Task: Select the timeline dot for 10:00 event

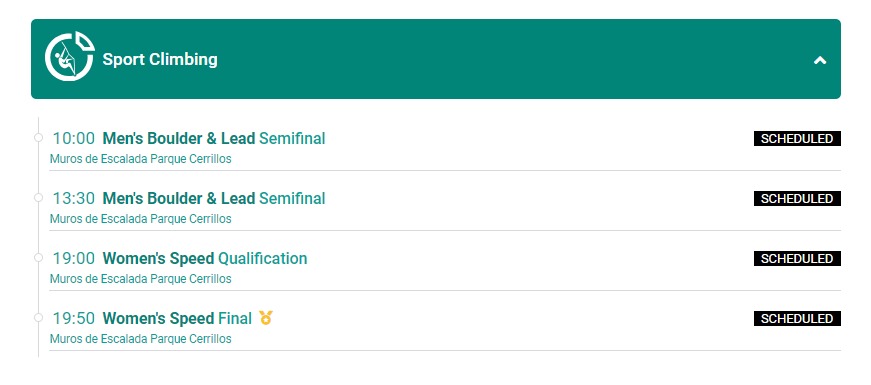Action: coord(38,137)
